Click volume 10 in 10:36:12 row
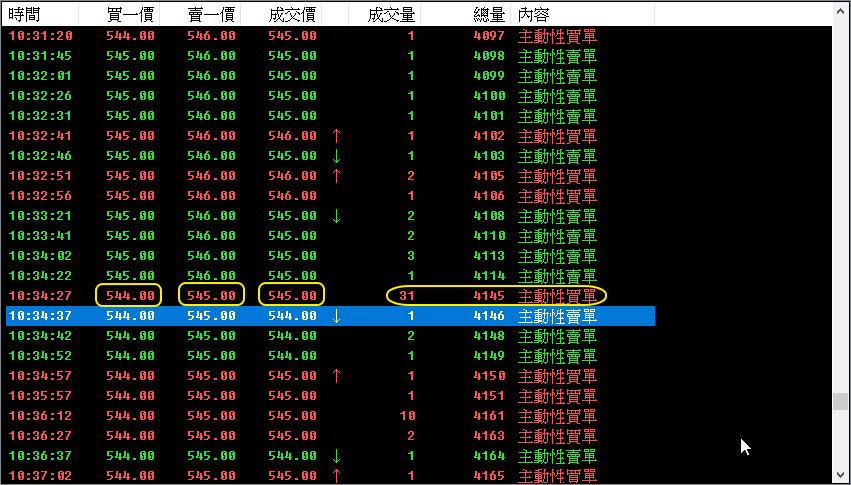 point(407,416)
